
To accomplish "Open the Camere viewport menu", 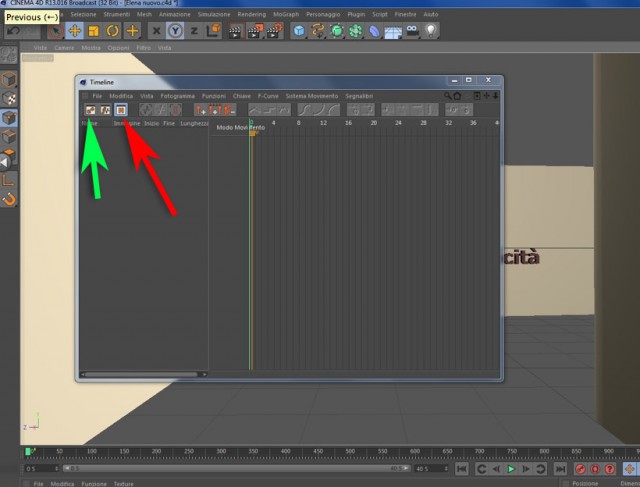I will (64, 48).
